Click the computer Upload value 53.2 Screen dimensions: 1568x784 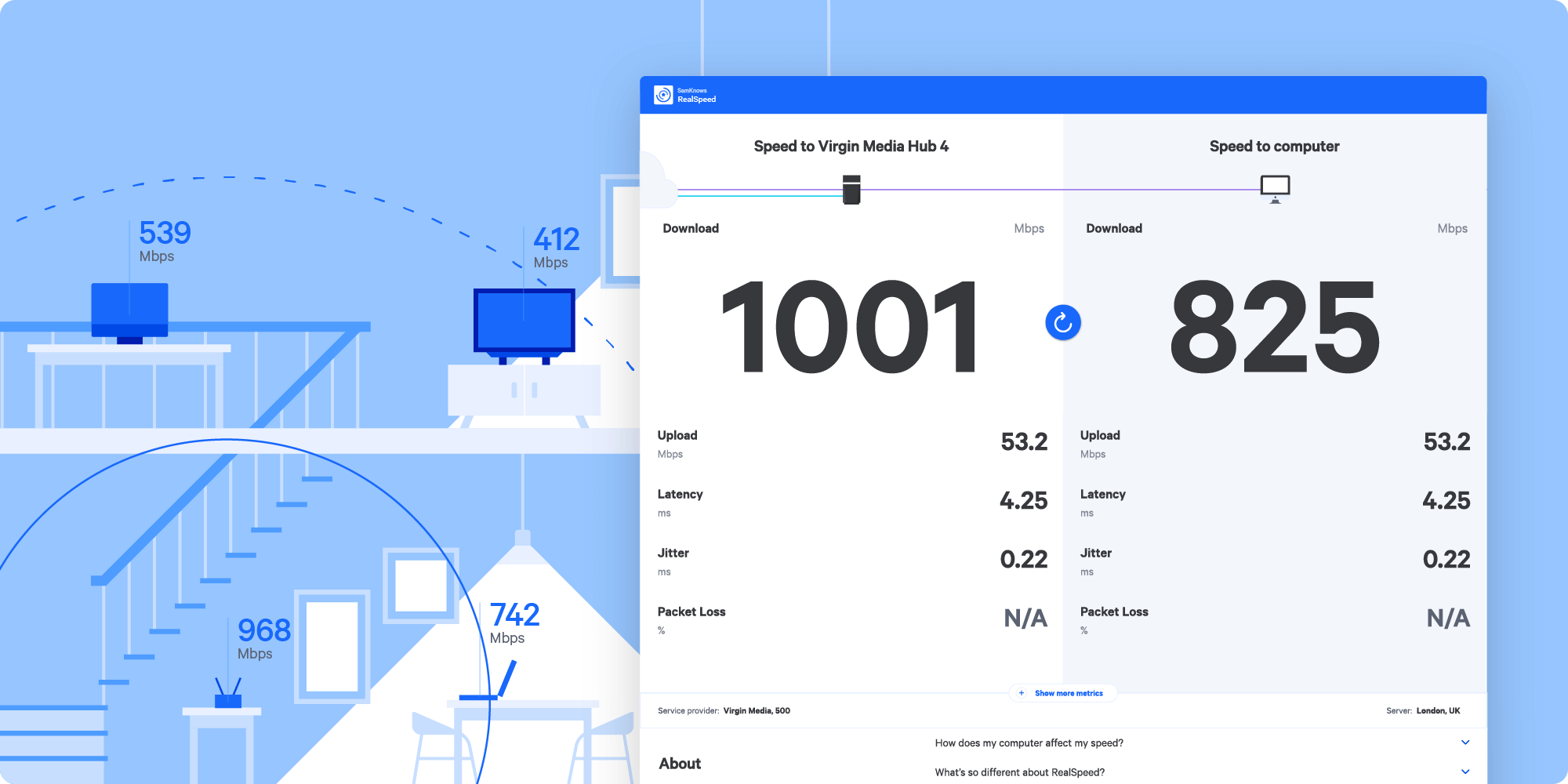(1446, 442)
